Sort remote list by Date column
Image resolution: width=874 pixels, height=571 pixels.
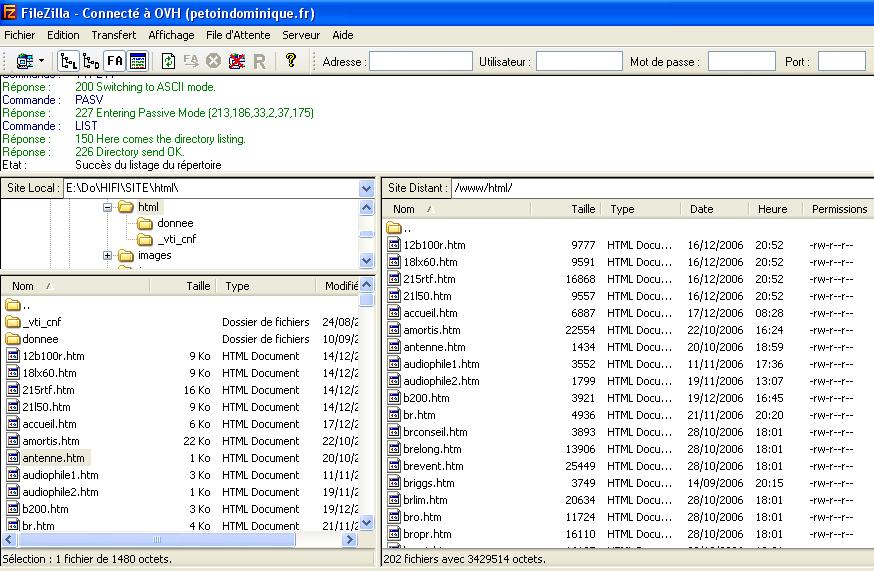[715, 209]
